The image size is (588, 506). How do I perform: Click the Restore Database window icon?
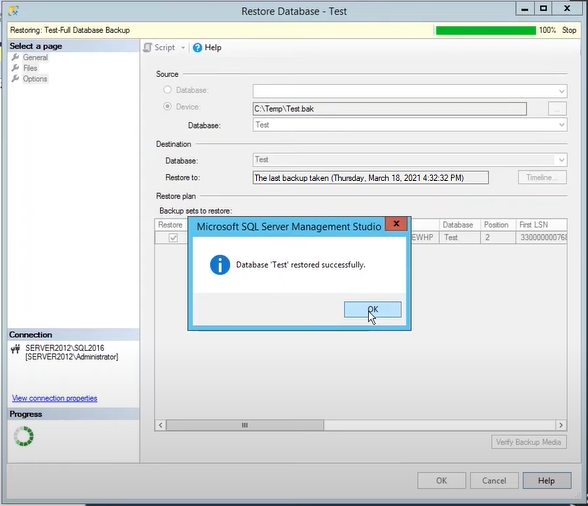(x=14, y=11)
